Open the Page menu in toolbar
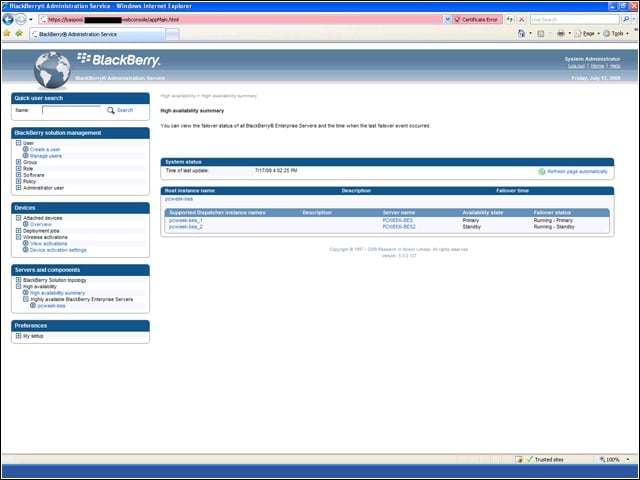The width and height of the screenshot is (640, 480). click(x=587, y=33)
